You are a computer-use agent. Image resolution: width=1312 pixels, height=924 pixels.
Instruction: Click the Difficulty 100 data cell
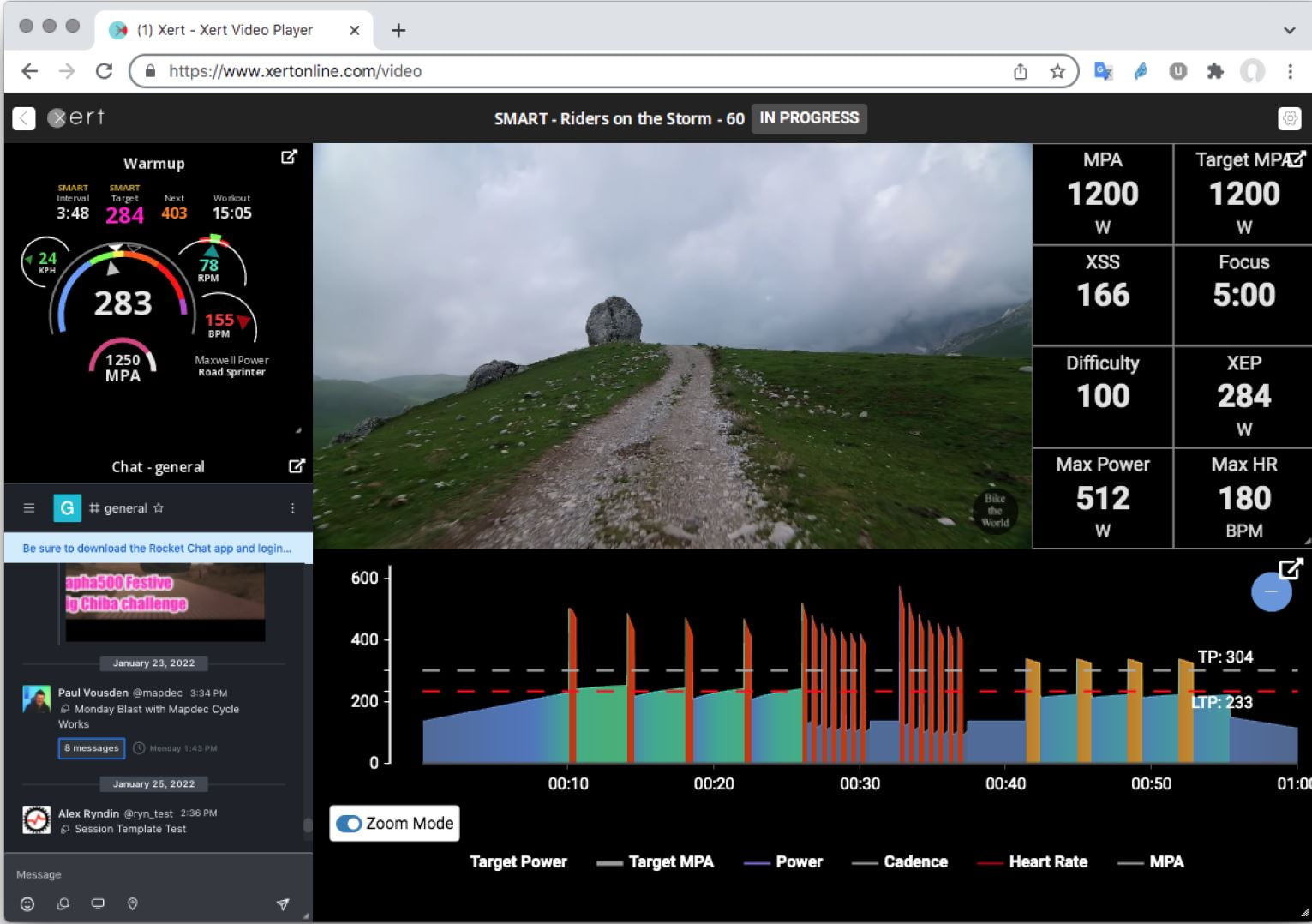[1103, 397]
